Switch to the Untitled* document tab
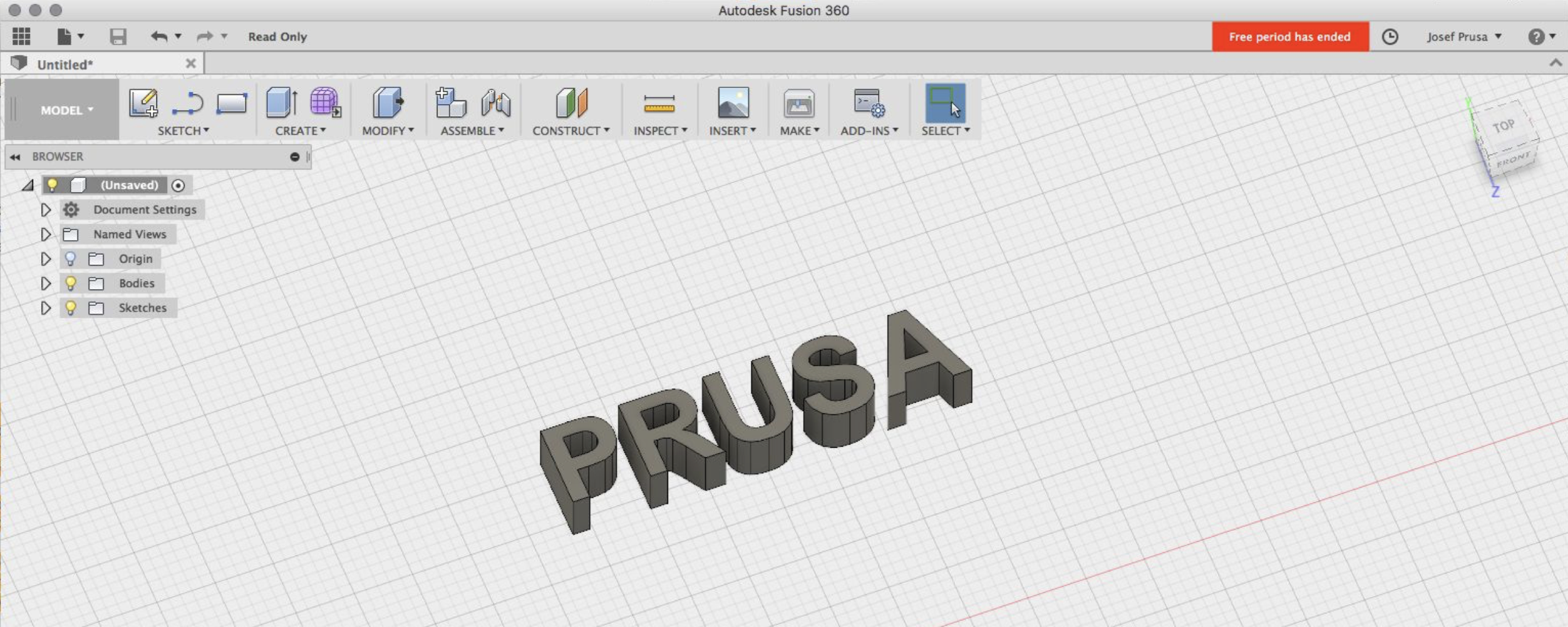The image size is (1568, 627). click(65, 64)
